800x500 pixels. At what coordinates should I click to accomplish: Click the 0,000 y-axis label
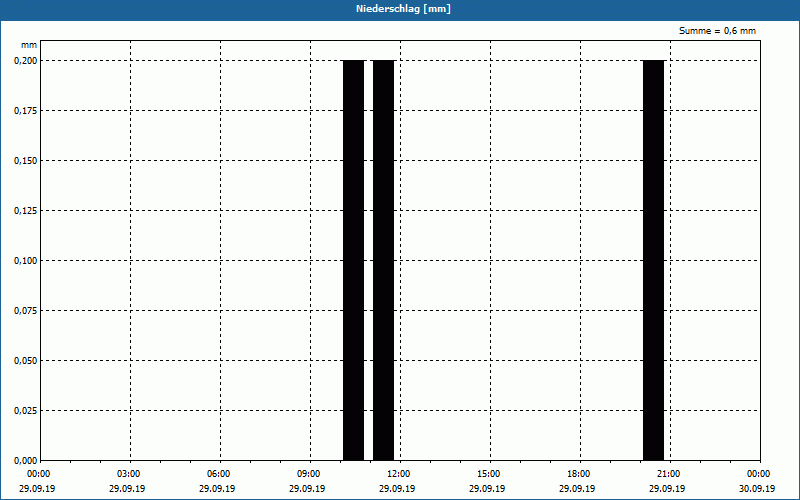pyautogui.click(x=25, y=461)
